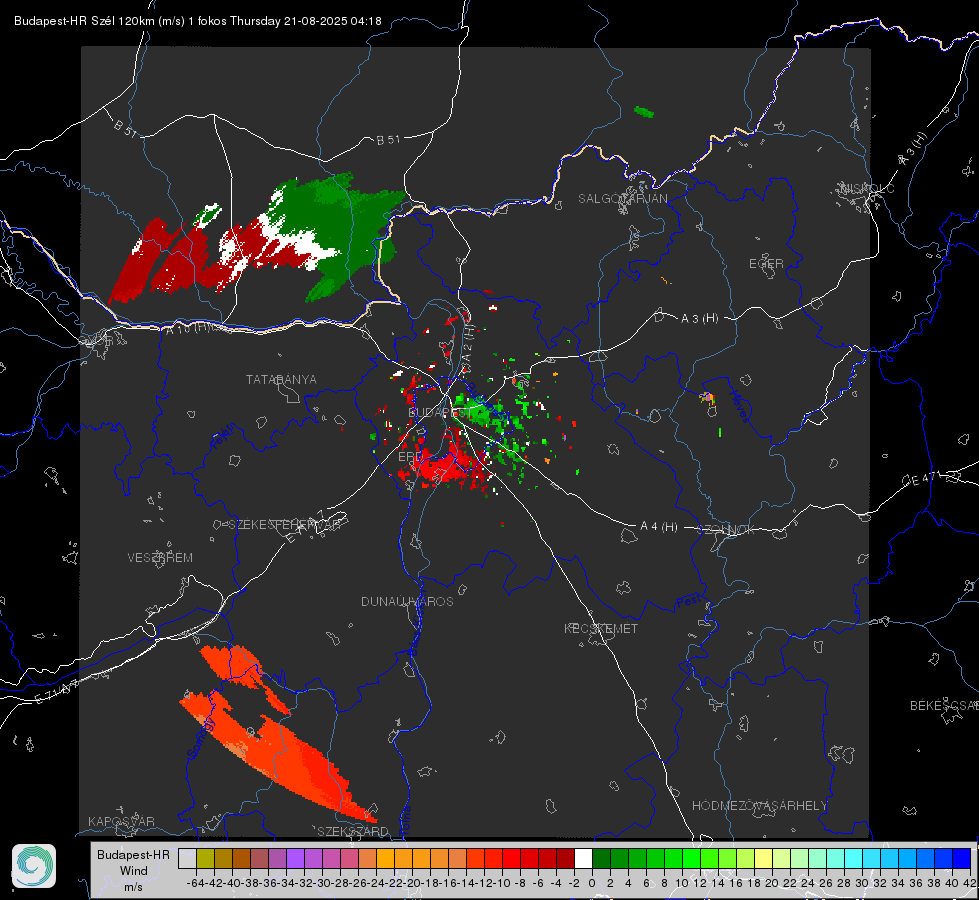
Task: Click the "A 4 (H)" road label
Action: click(659, 527)
